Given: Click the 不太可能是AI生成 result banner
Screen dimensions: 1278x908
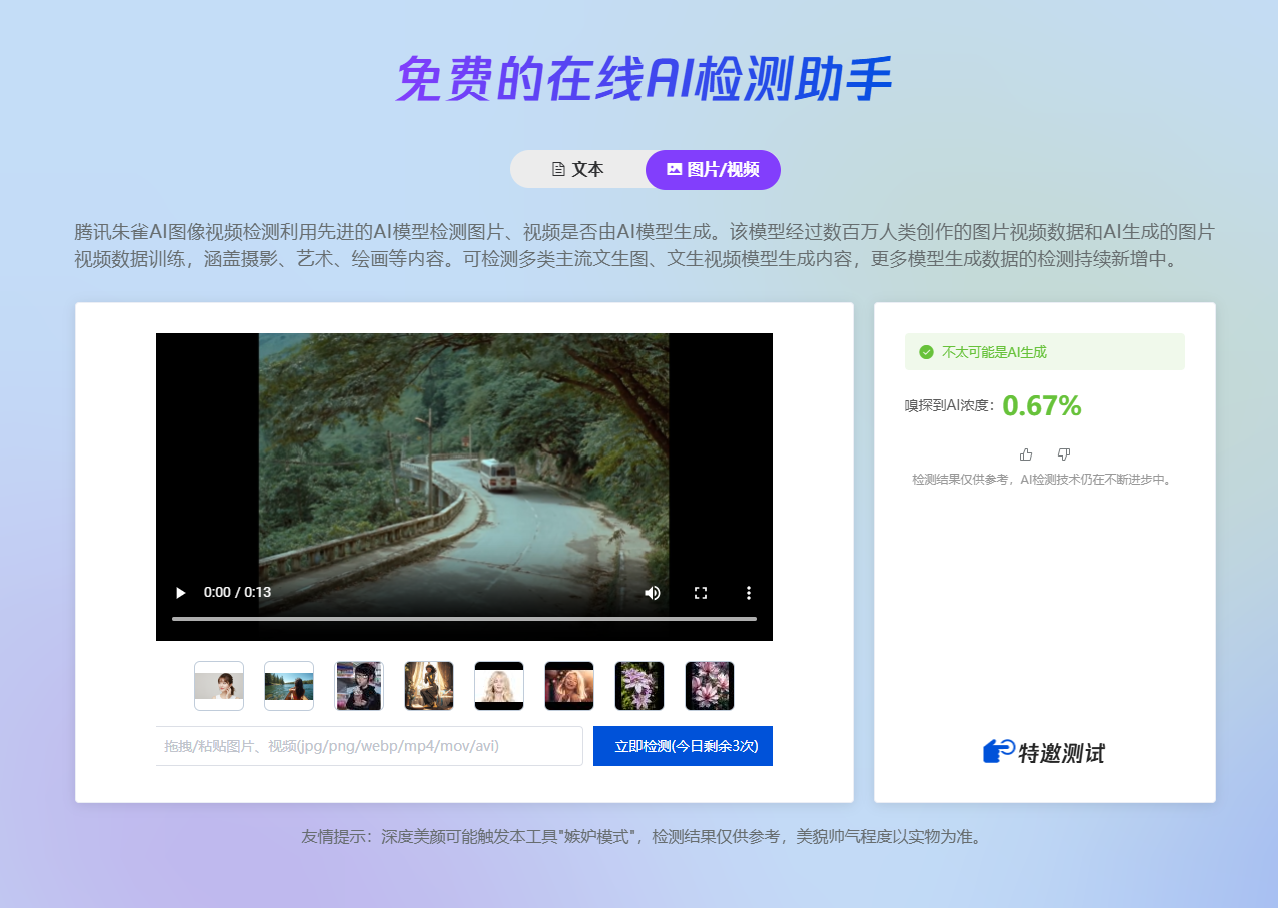Looking at the screenshot, I should (1045, 352).
